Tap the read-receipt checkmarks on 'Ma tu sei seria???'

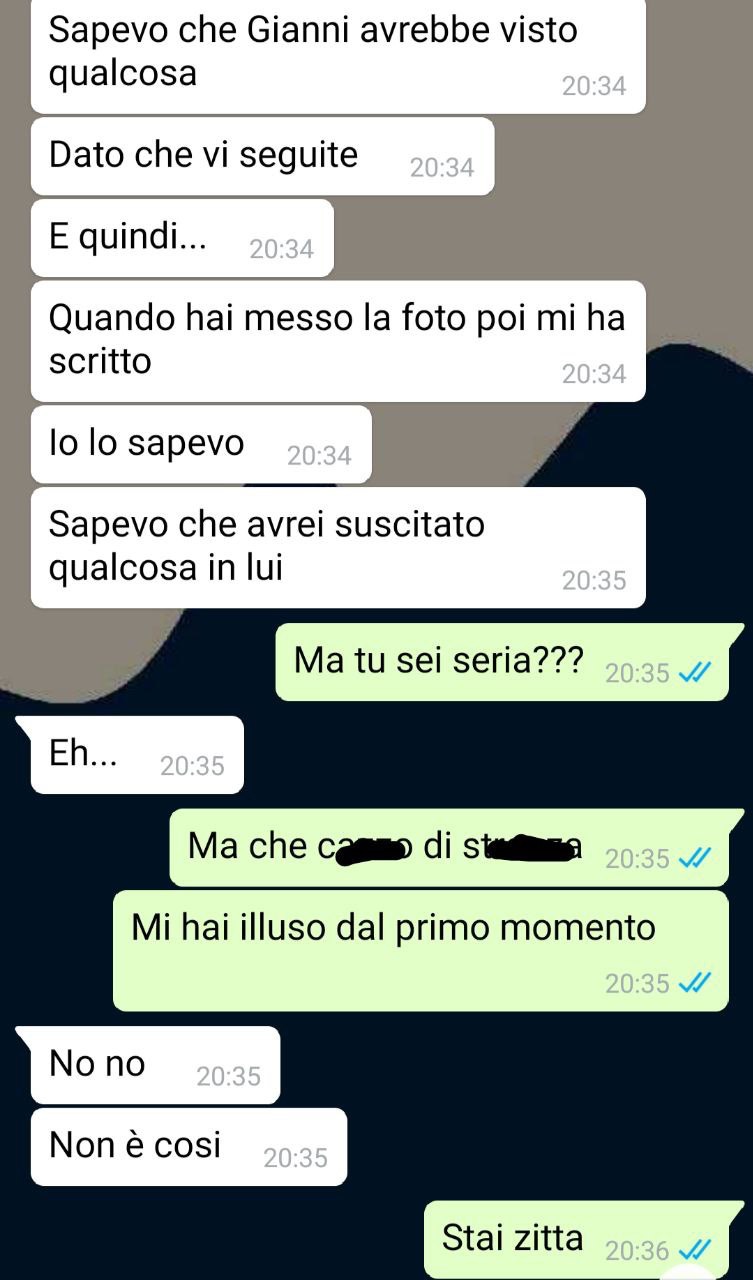click(x=694, y=674)
